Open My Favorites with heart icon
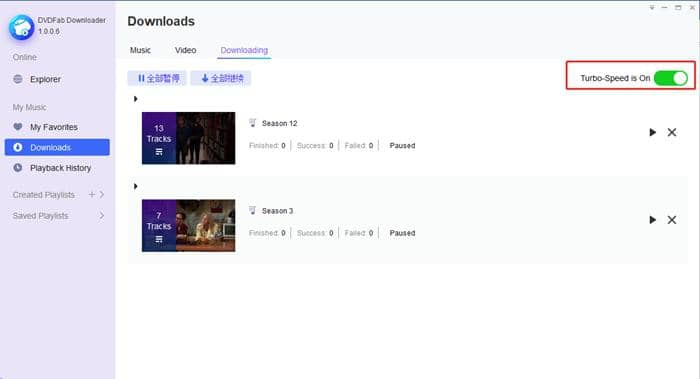Viewport: 700px width, 379px height. point(18,127)
